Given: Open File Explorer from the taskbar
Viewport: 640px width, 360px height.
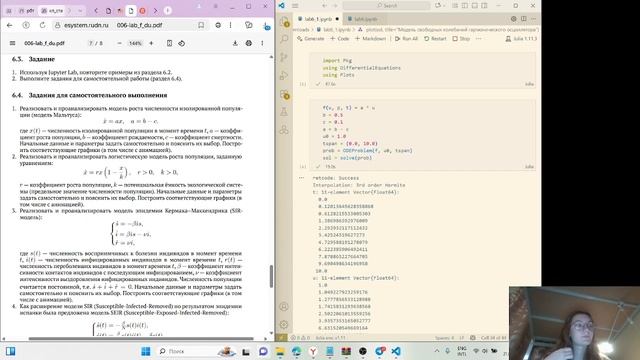Looking at the screenshot, I should click(280, 351).
